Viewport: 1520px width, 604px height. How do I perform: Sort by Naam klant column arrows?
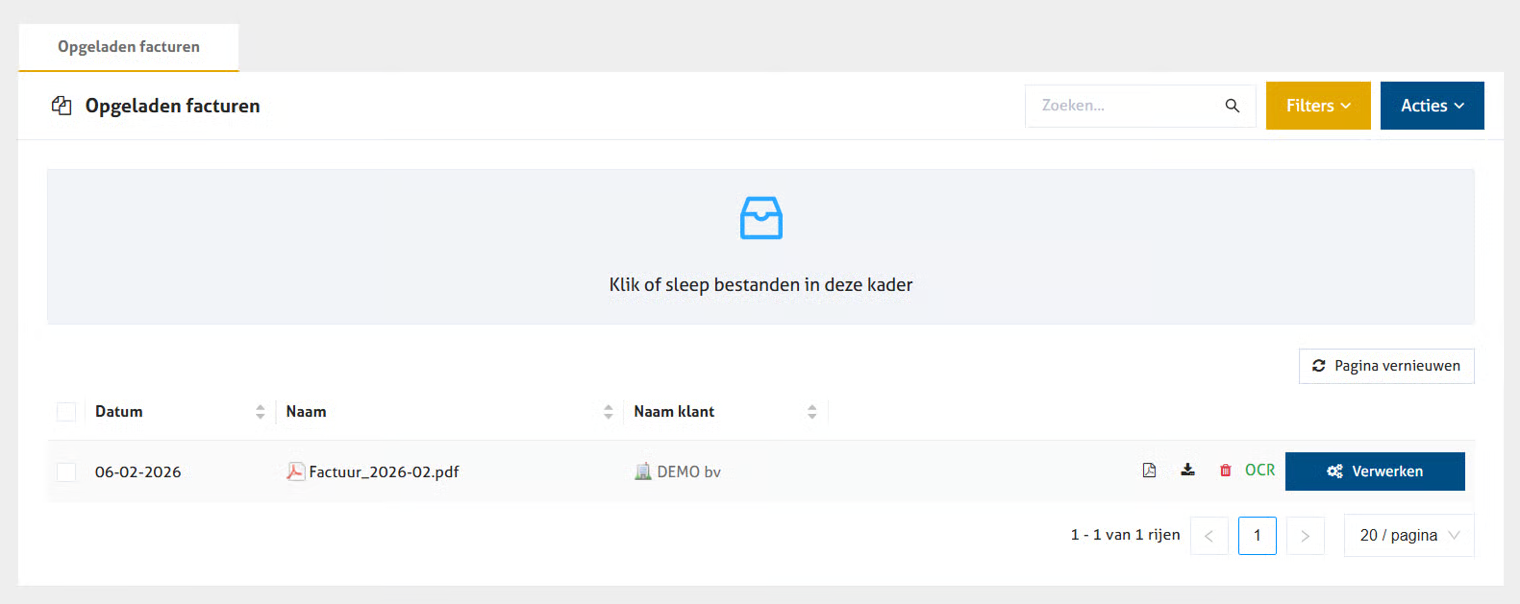pyautogui.click(x=812, y=412)
